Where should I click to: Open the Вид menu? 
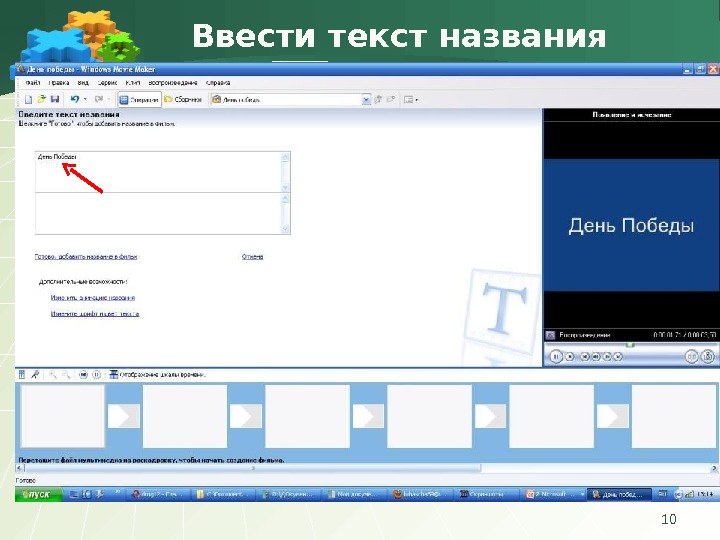(83, 83)
